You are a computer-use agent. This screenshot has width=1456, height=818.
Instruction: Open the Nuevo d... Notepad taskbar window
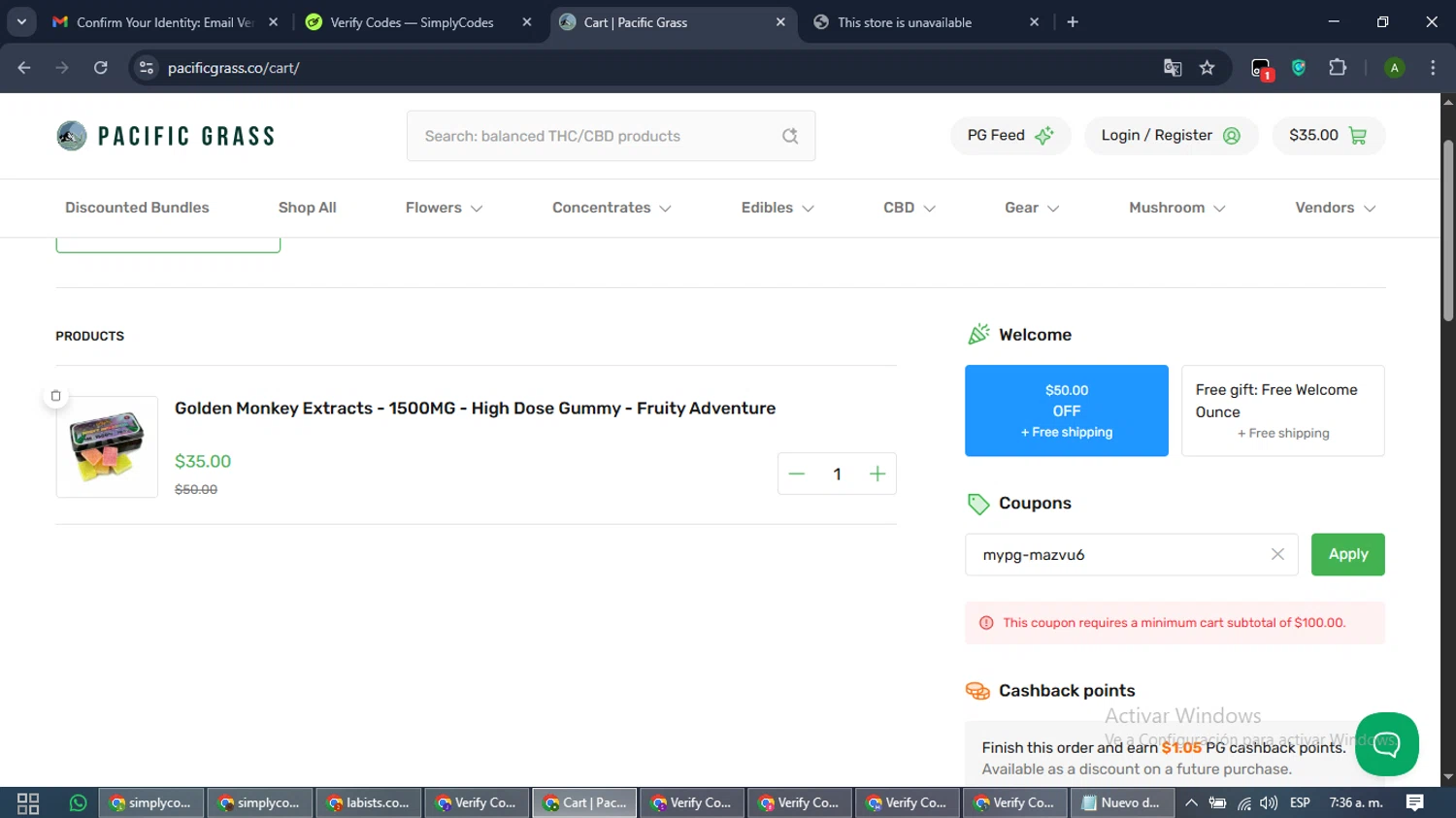pos(1122,802)
